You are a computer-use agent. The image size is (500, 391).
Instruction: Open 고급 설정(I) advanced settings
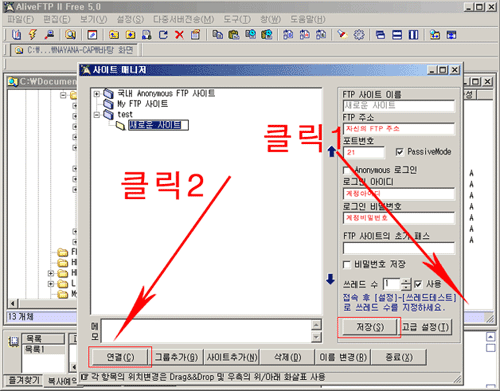pyautogui.click(x=425, y=327)
